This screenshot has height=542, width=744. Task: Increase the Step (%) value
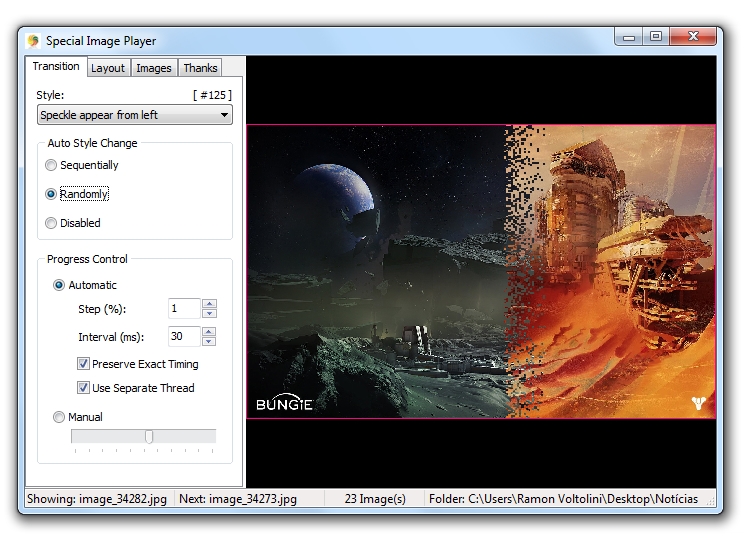(209, 303)
